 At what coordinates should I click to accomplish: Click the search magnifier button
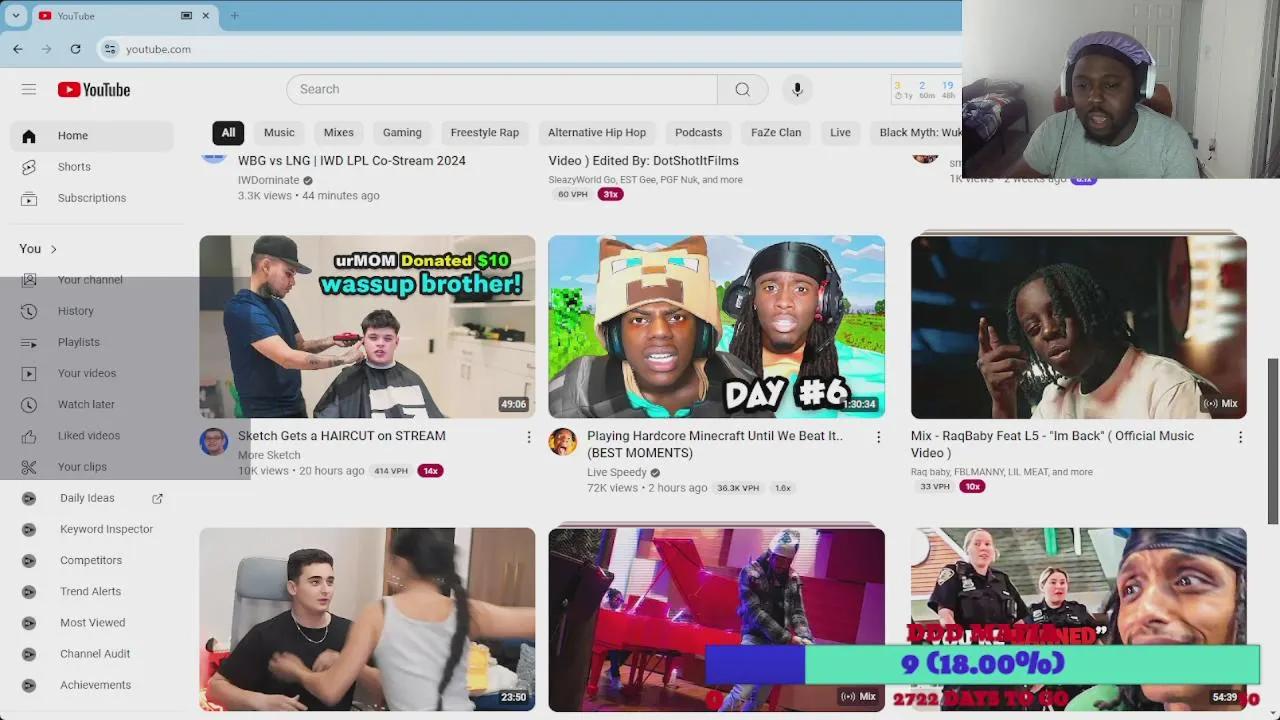742,89
